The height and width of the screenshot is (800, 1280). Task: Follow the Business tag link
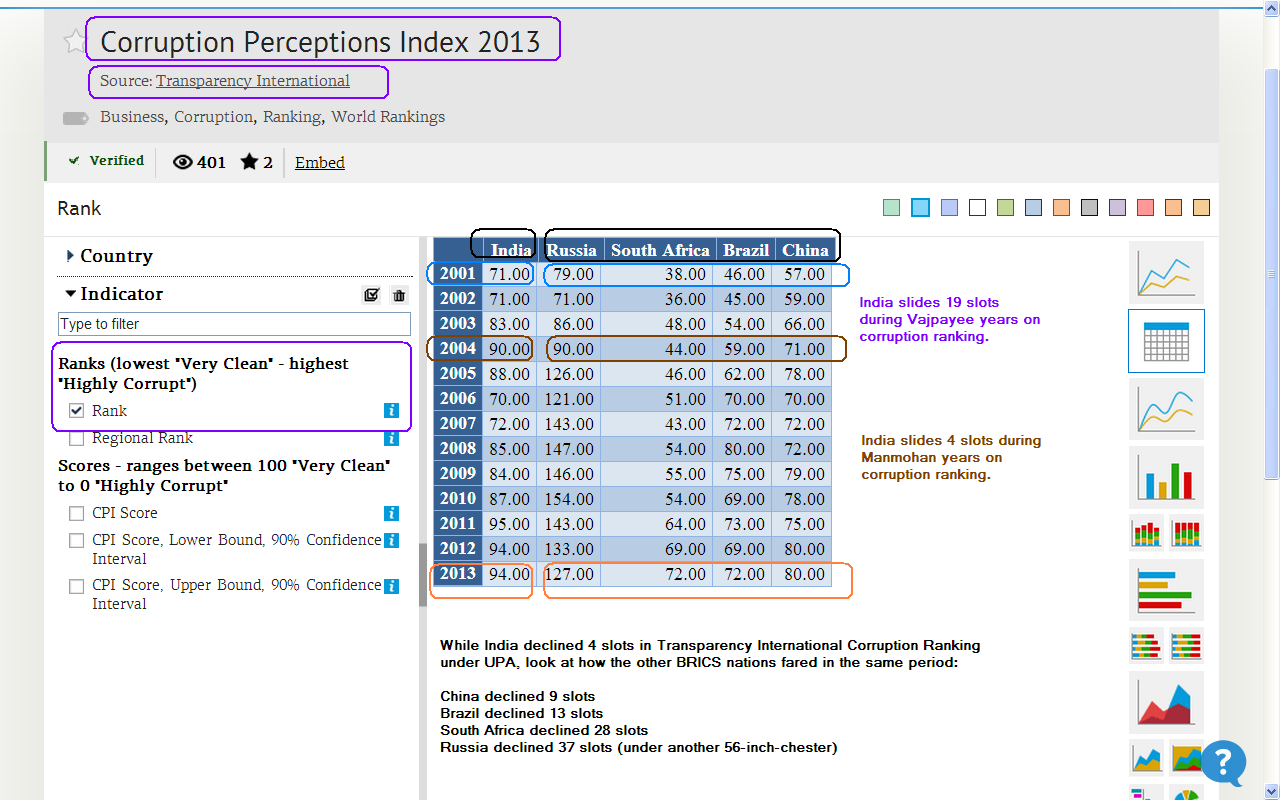[132, 117]
